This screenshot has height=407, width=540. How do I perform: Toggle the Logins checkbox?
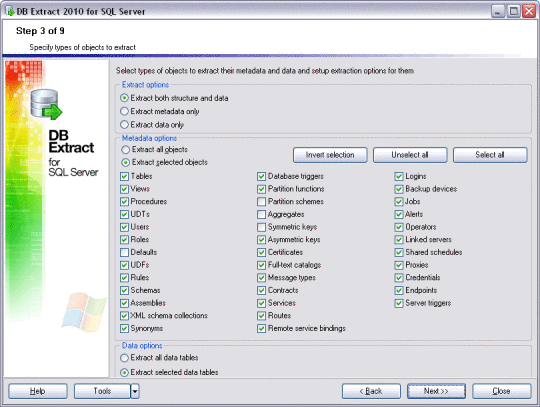[x=399, y=177]
